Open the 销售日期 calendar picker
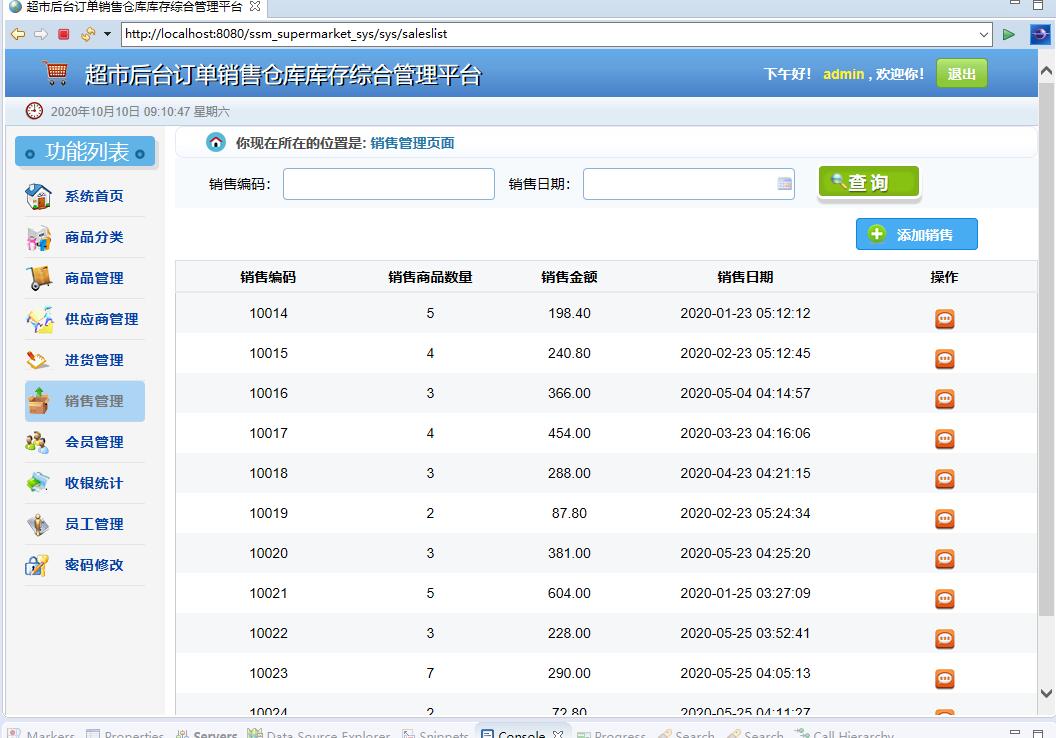Viewport: 1056px width, 738px height. tap(784, 184)
